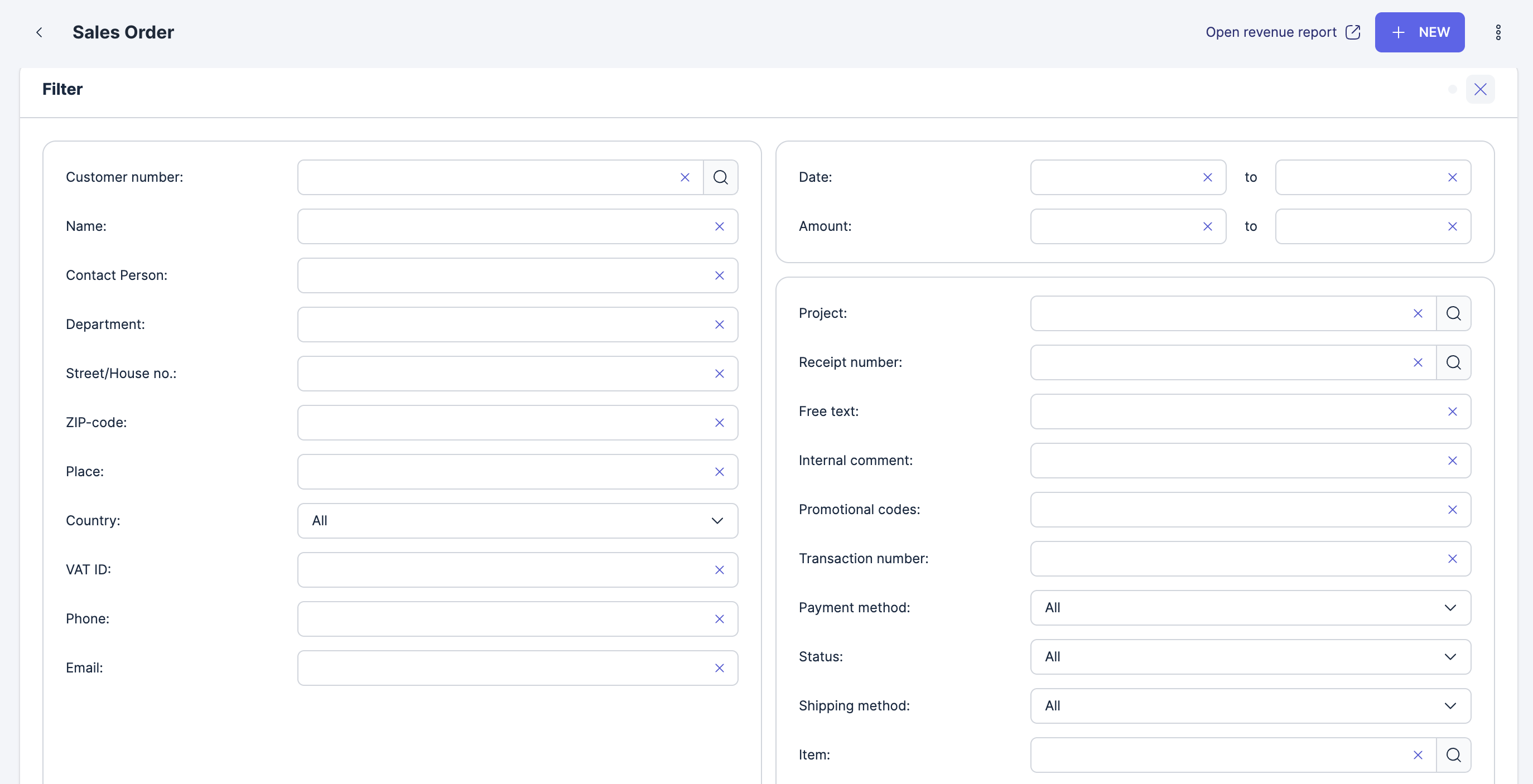Click the Receipt number search icon

(1453, 362)
